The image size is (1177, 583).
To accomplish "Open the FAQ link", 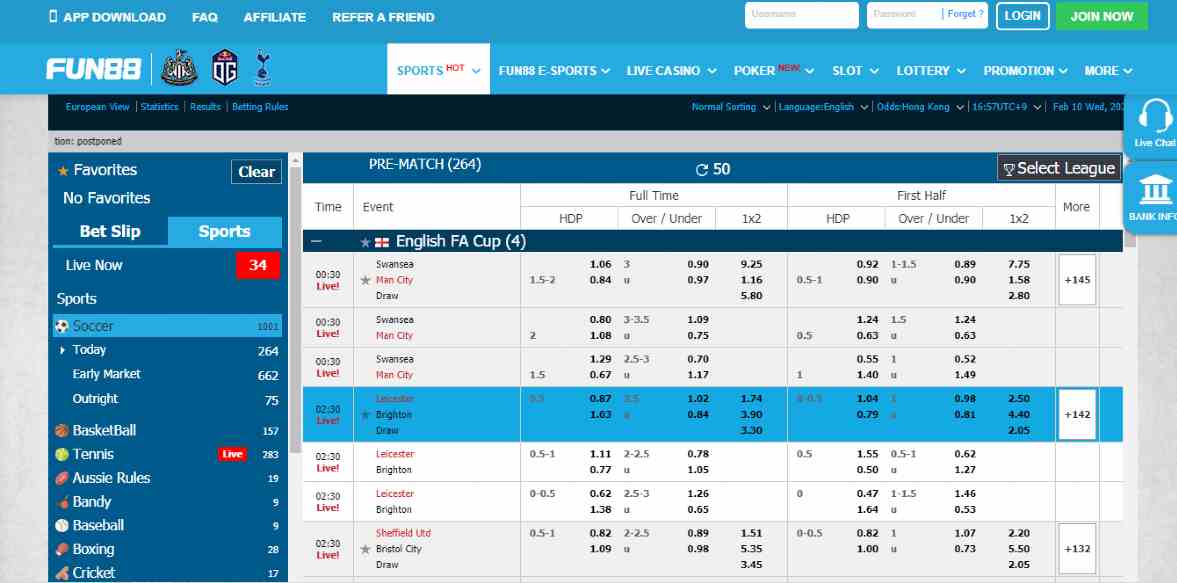I will click(x=205, y=17).
